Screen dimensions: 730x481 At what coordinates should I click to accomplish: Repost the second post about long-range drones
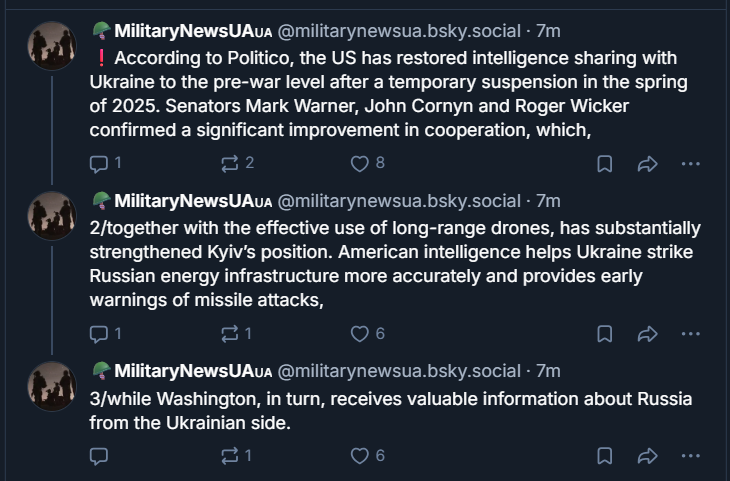pyautogui.click(x=237, y=334)
